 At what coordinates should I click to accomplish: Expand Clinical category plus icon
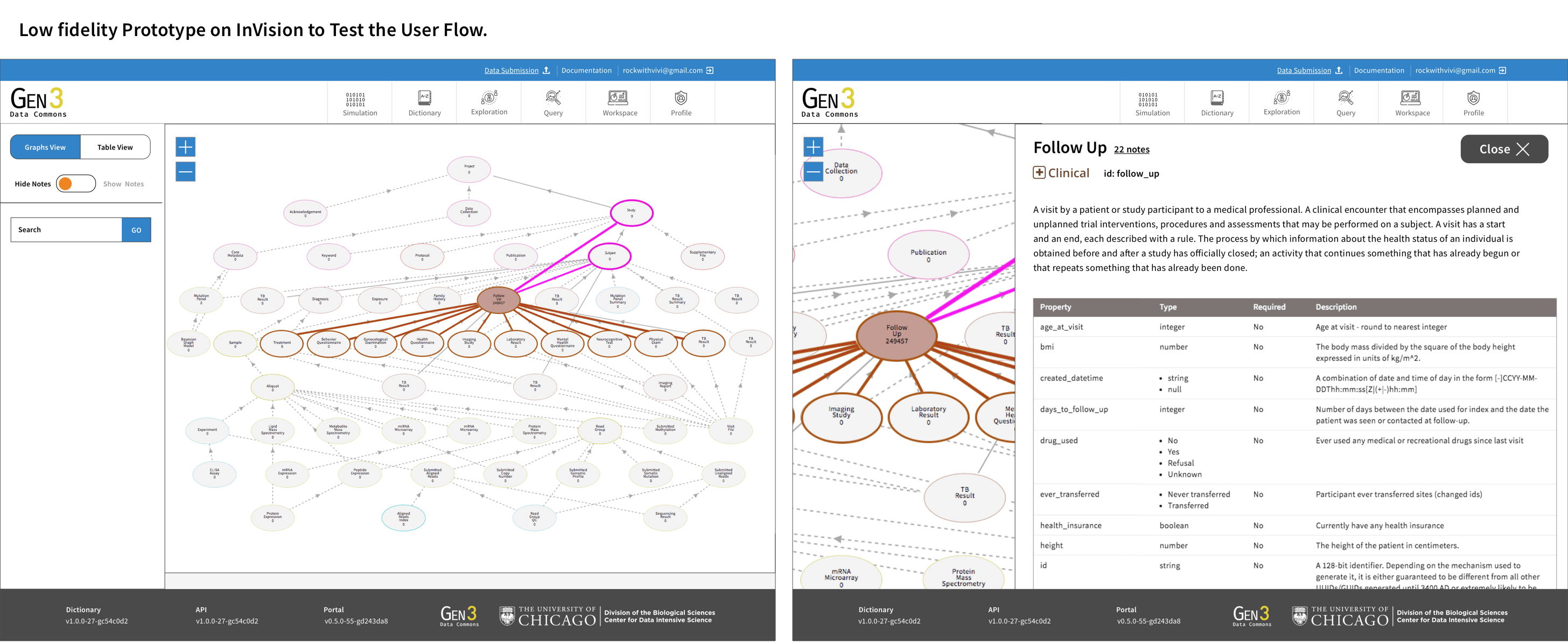[1039, 173]
